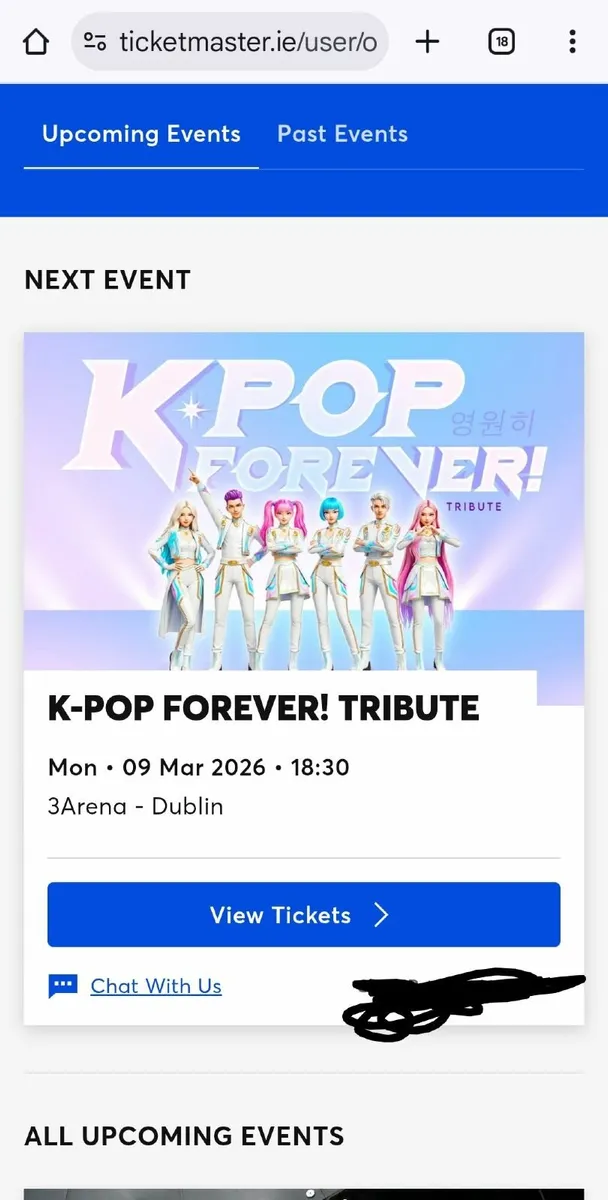The width and height of the screenshot is (608, 1200).
Task: Tap the ALL UPCOMING EVENTS section heading
Action: [x=184, y=1136]
